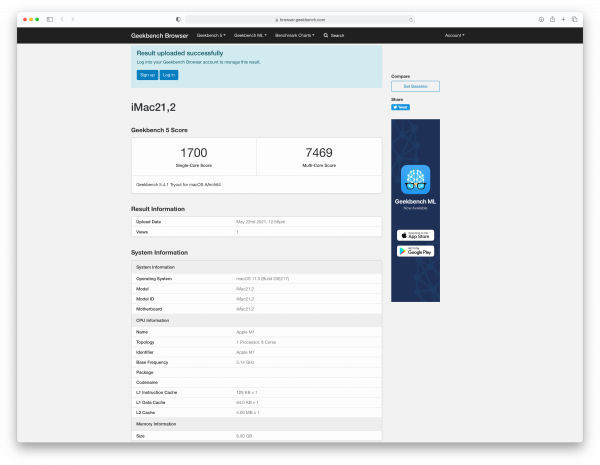Click the Tweet share button
Image resolution: width=600 pixels, height=465 pixels.
pos(400,107)
